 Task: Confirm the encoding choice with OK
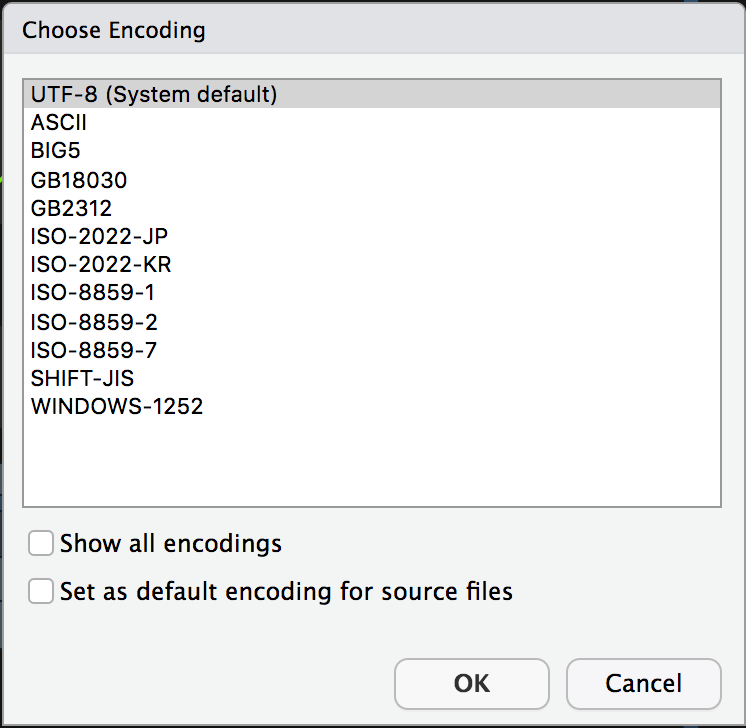click(x=472, y=684)
